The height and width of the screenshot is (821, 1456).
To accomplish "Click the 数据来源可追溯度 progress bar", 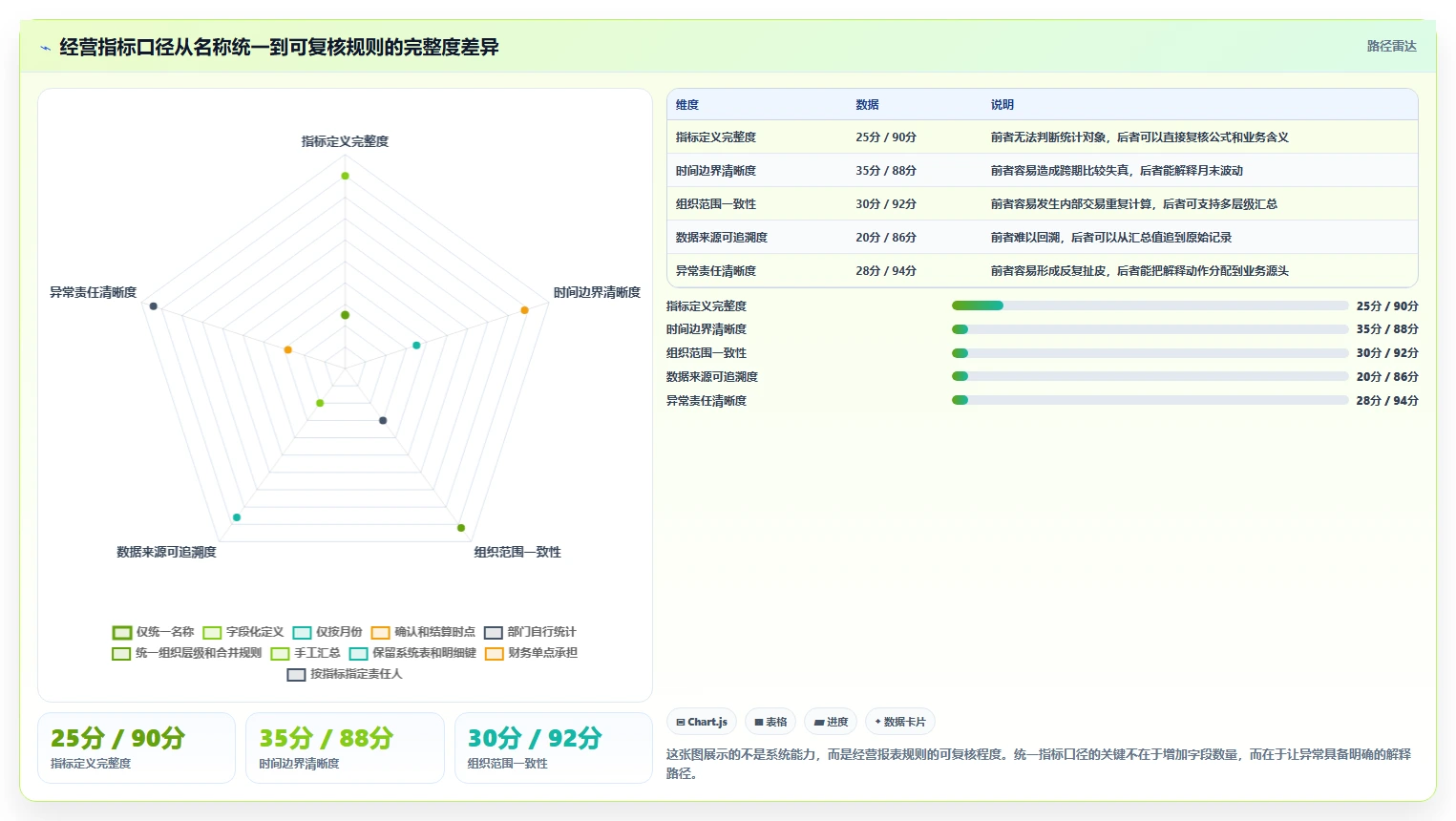I will (1150, 376).
